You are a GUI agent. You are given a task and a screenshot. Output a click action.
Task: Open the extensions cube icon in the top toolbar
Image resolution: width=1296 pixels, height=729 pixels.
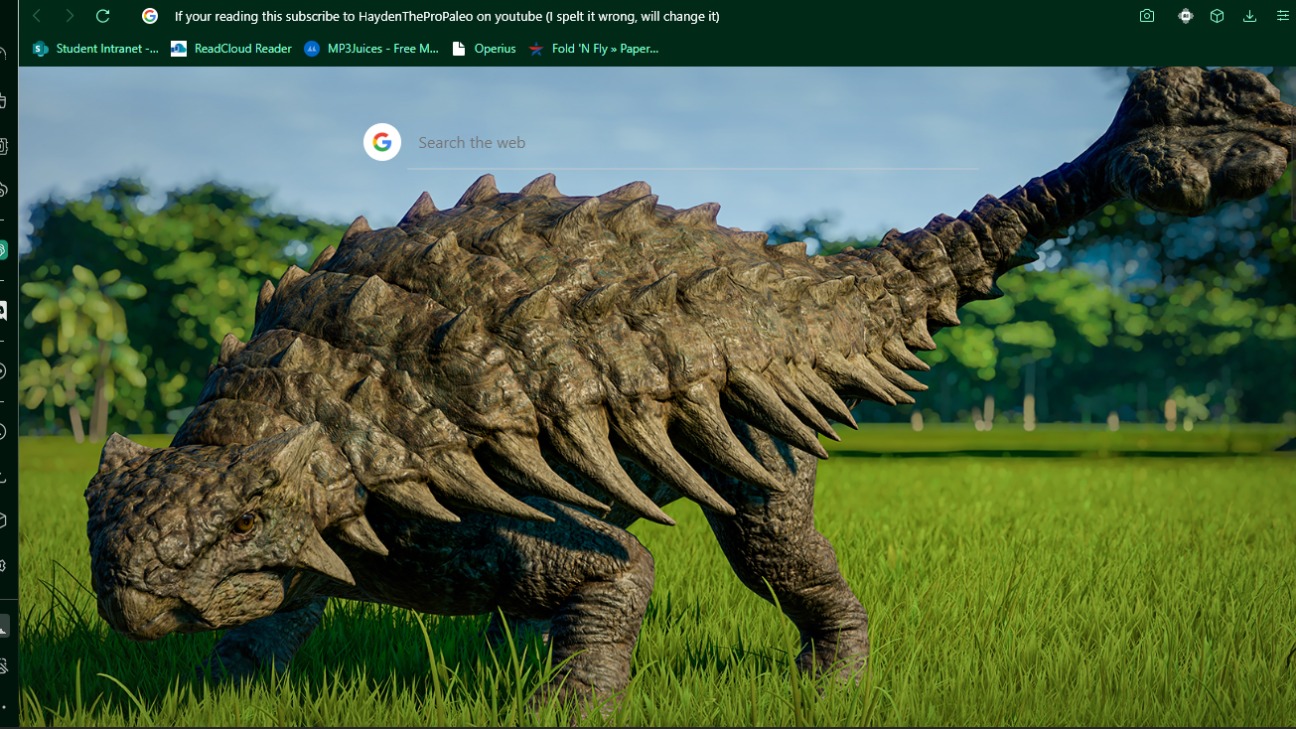pos(1217,16)
